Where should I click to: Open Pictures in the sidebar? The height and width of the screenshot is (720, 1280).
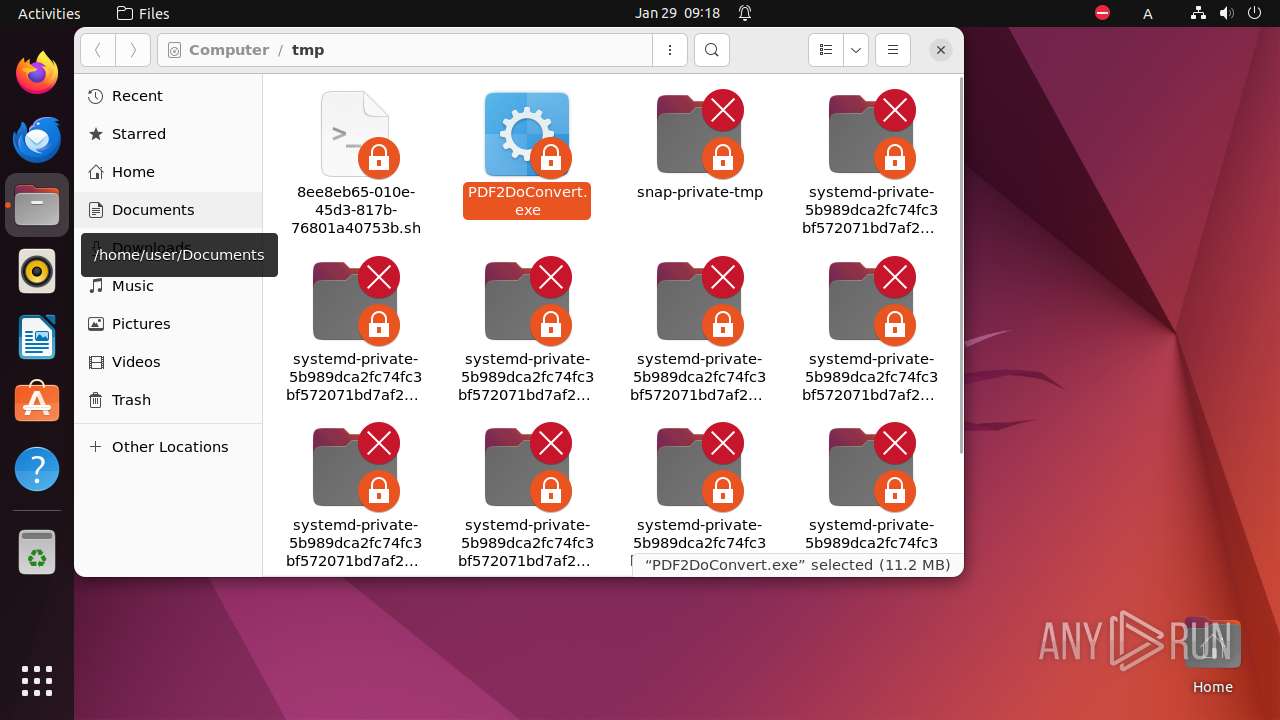168,324
